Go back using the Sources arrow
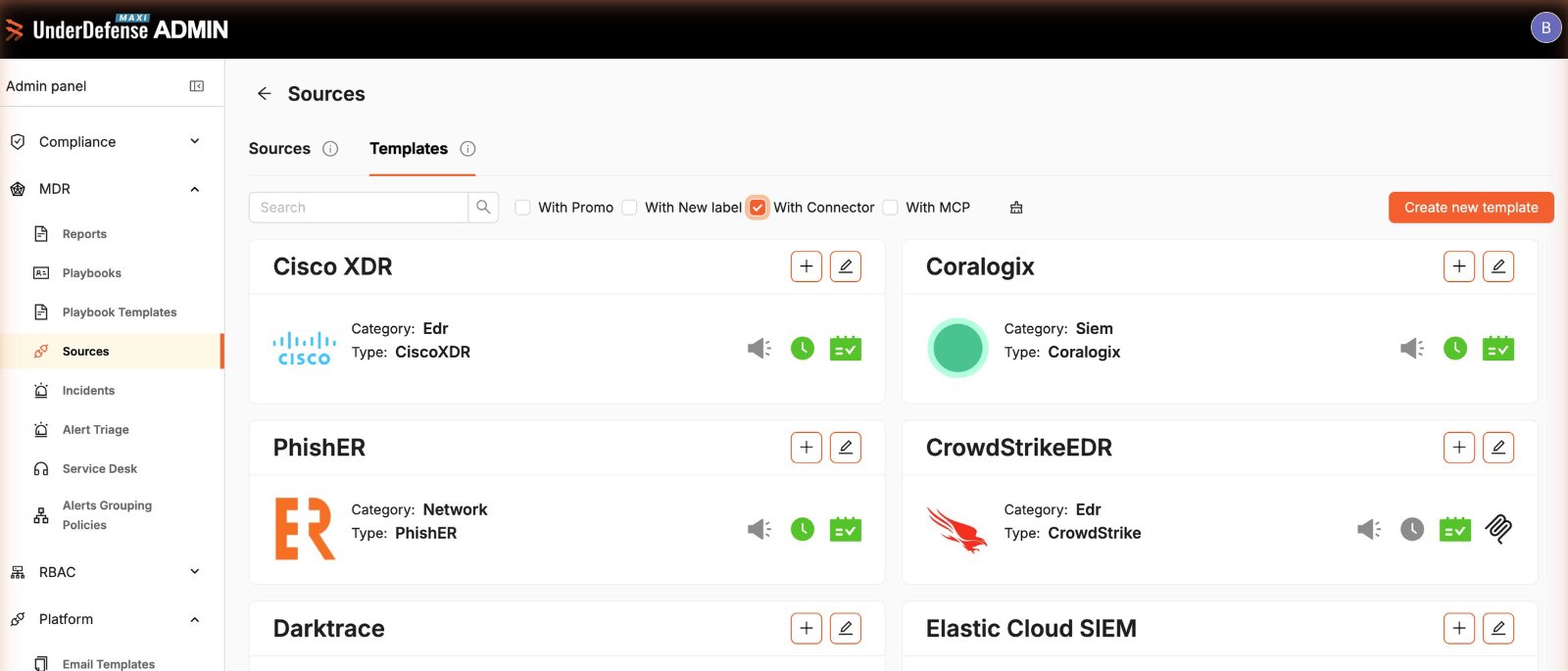This screenshot has width=1568, height=671. pos(264,94)
